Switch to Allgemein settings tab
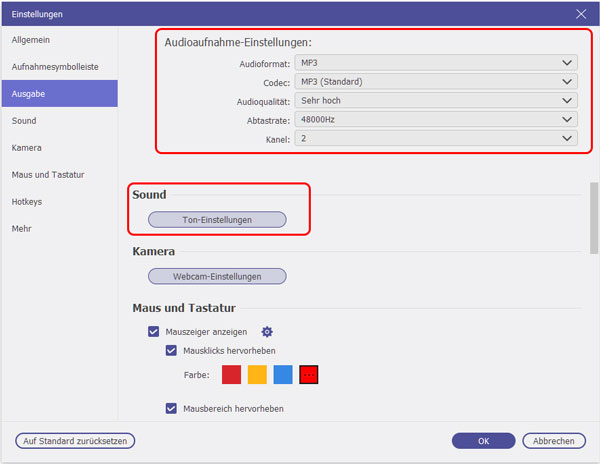Viewport: 600px width, 464px height. (31, 40)
